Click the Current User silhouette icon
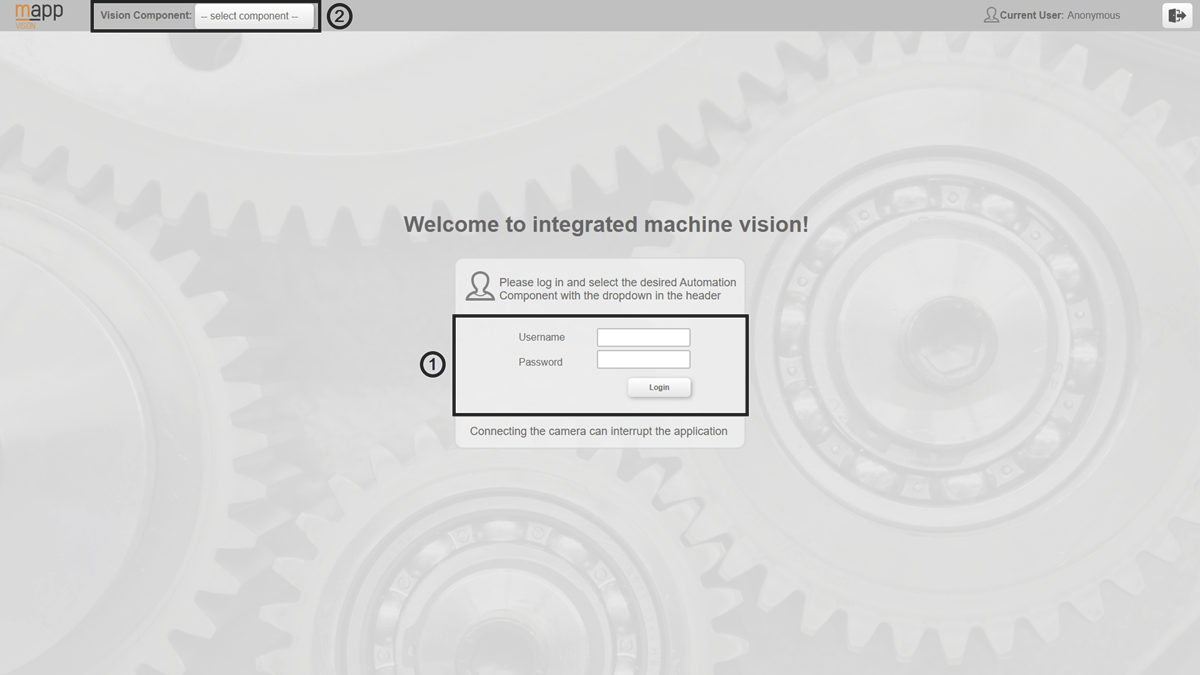1200x675 pixels. pos(991,15)
